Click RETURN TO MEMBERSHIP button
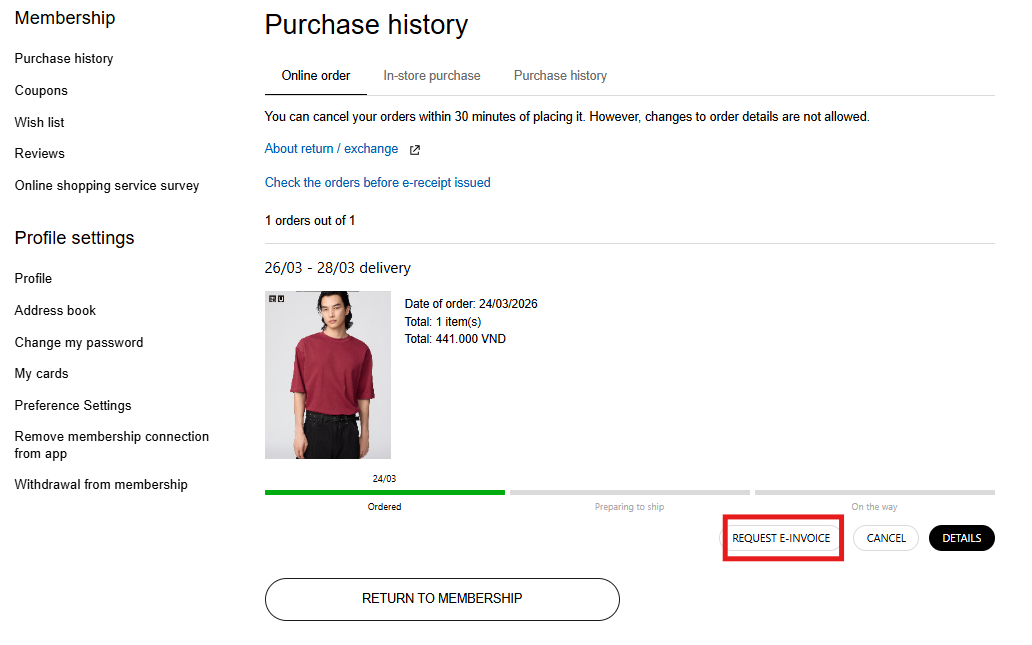Viewport: 1032px width, 645px height. tap(442, 599)
